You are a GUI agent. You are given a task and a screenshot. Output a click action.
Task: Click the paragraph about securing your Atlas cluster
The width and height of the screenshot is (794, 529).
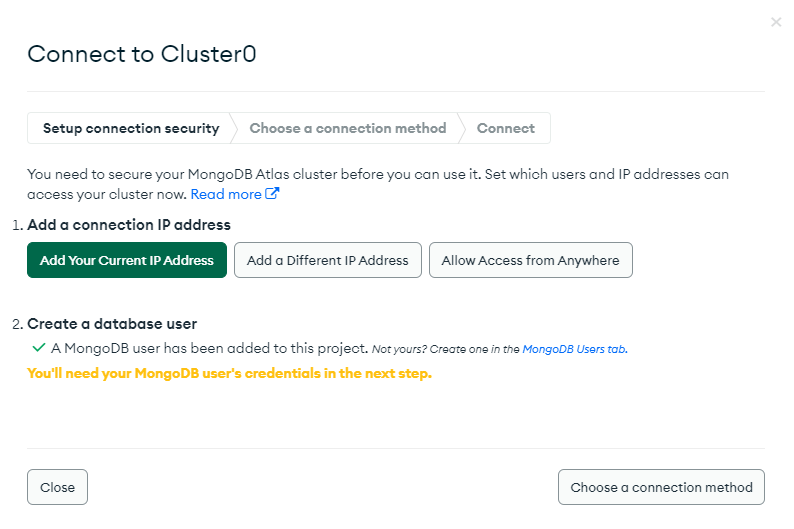point(378,184)
